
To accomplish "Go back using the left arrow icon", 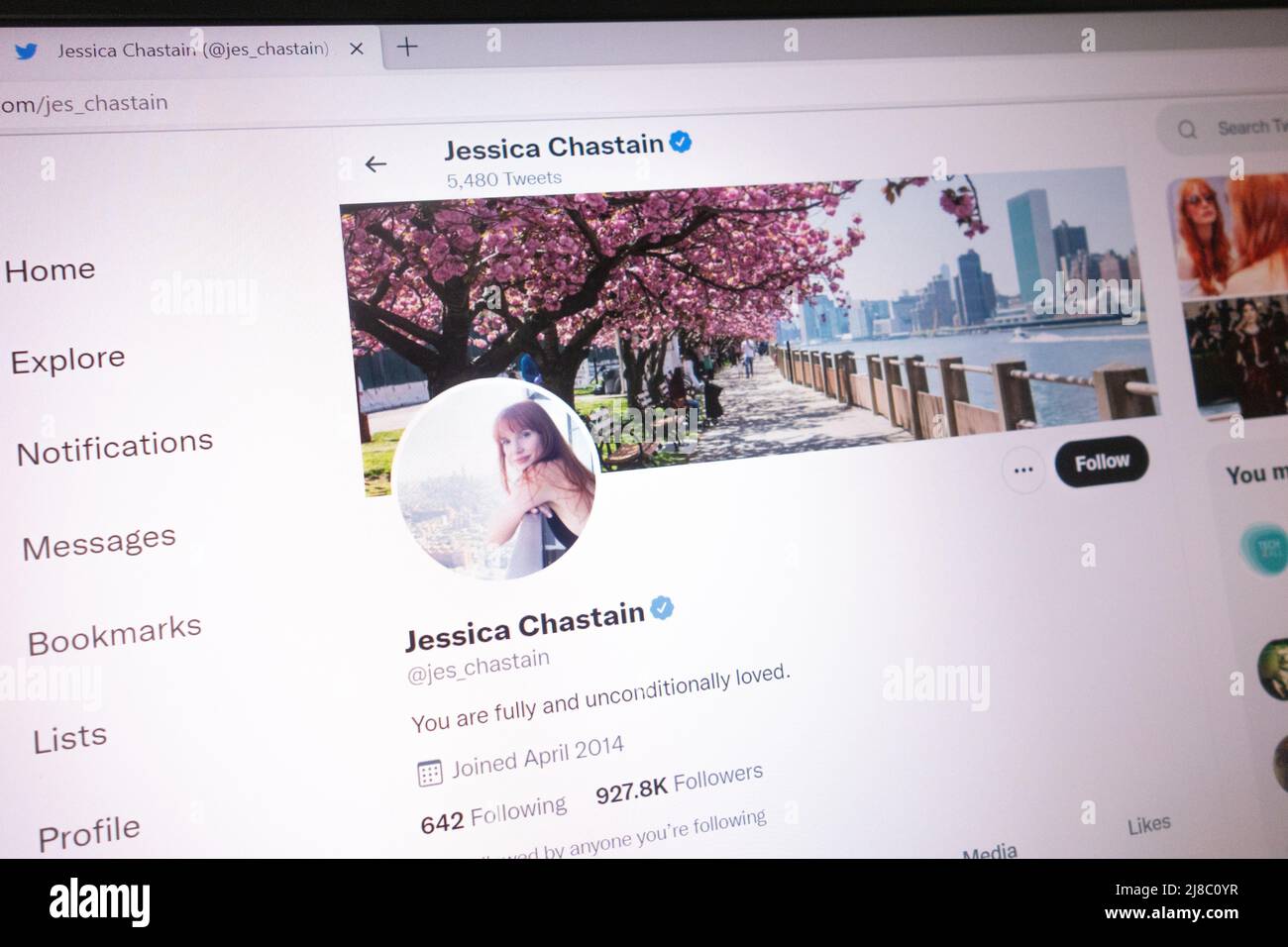I will click(x=376, y=164).
